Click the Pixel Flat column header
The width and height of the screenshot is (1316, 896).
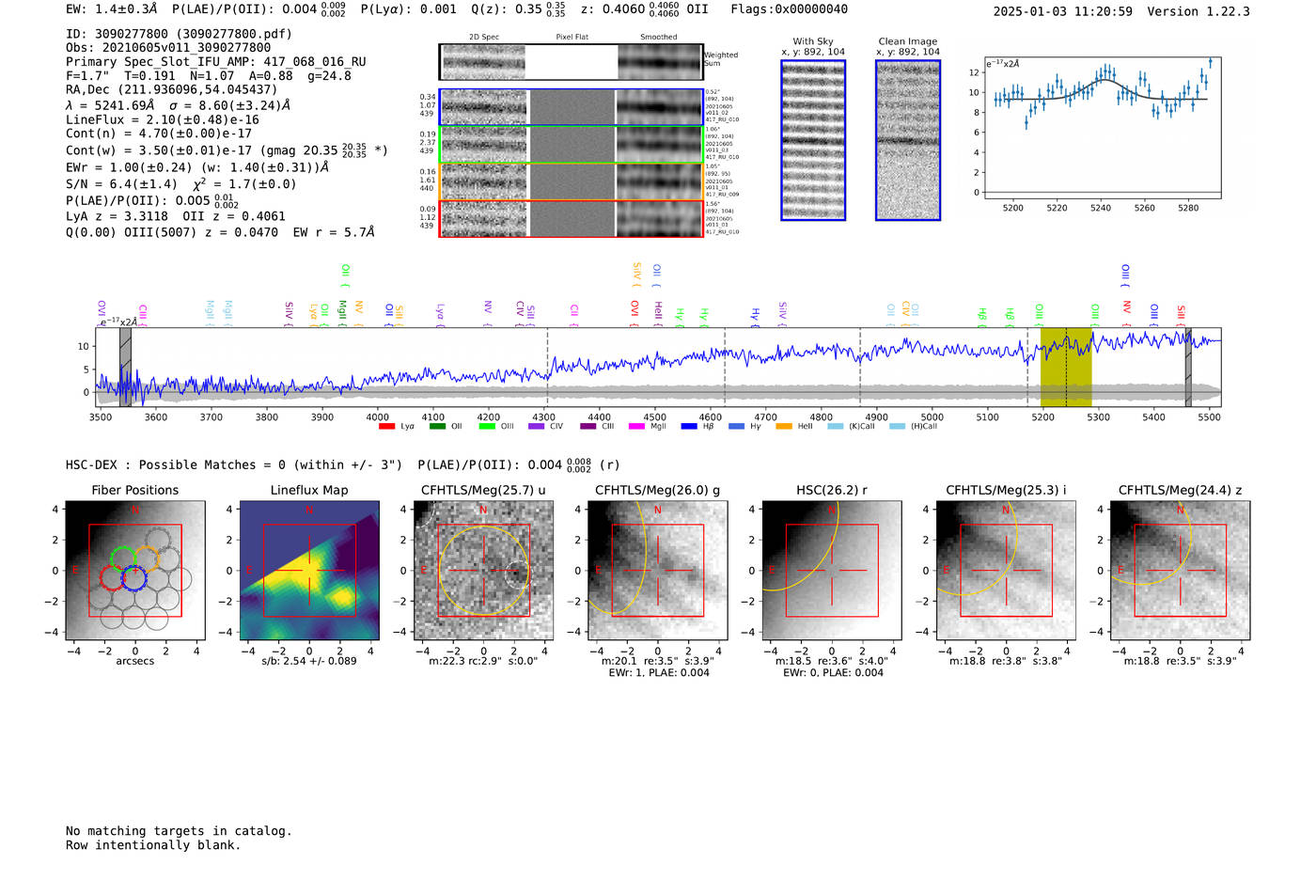[x=572, y=38]
